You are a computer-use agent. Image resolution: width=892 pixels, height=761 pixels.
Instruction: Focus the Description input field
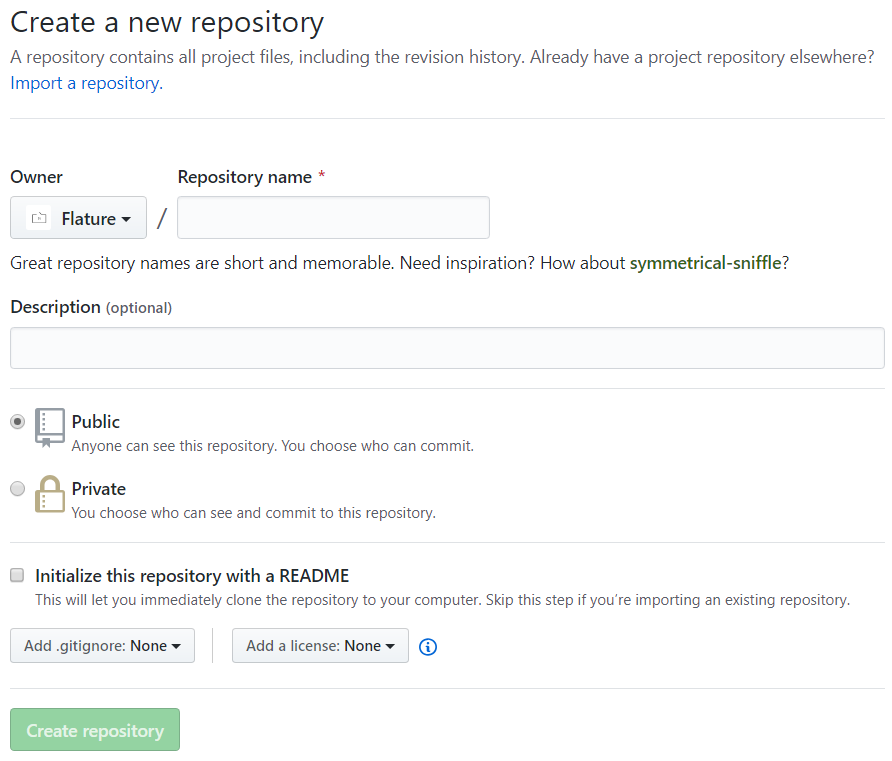447,348
